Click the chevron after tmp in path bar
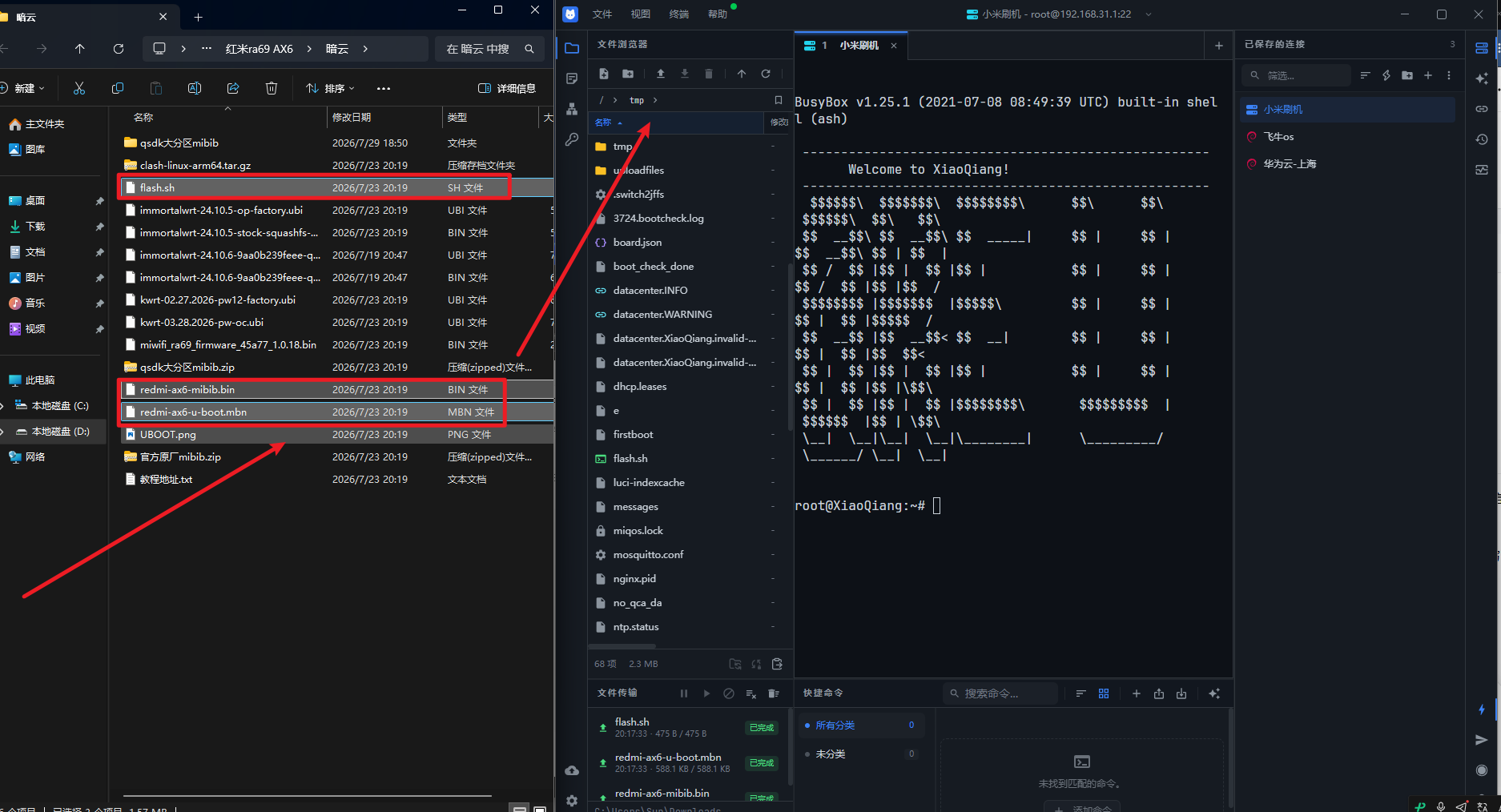This screenshot has width=1501, height=812. [655, 100]
